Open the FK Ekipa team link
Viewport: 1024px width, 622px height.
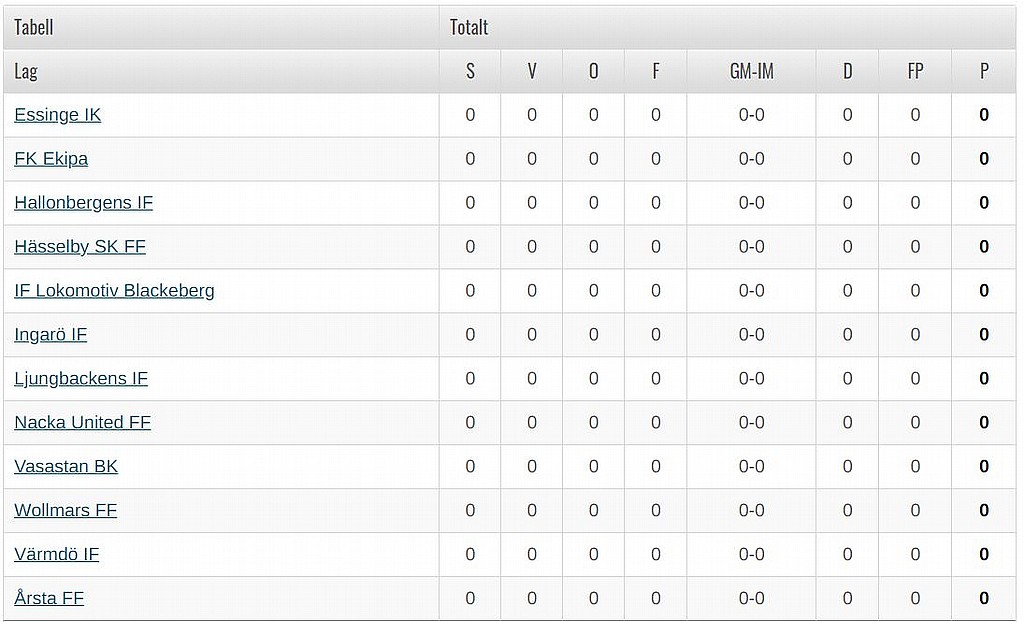51,159
